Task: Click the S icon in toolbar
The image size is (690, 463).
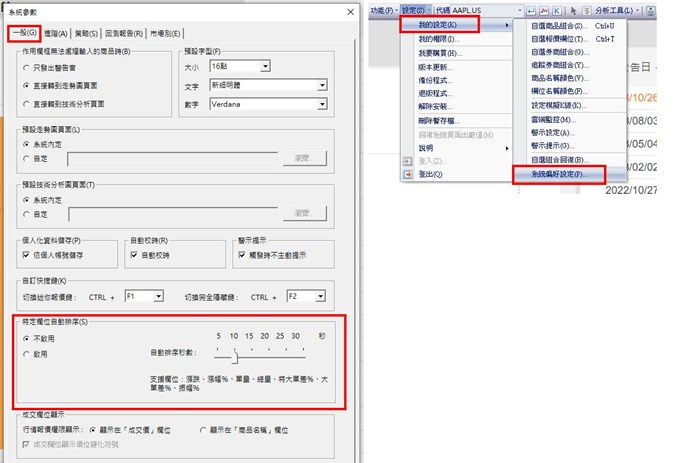Action: pos(587,11)
